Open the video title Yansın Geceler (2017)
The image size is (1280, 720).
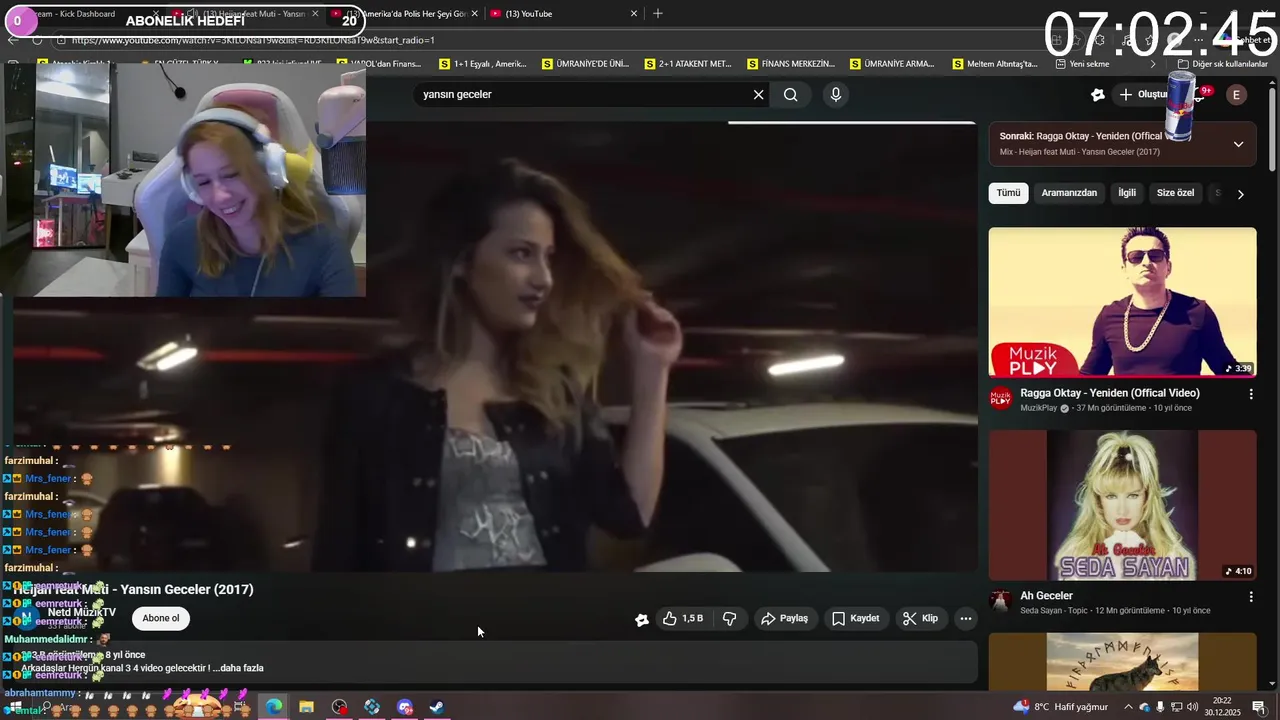pyautogui.click(x=133, y=590)
